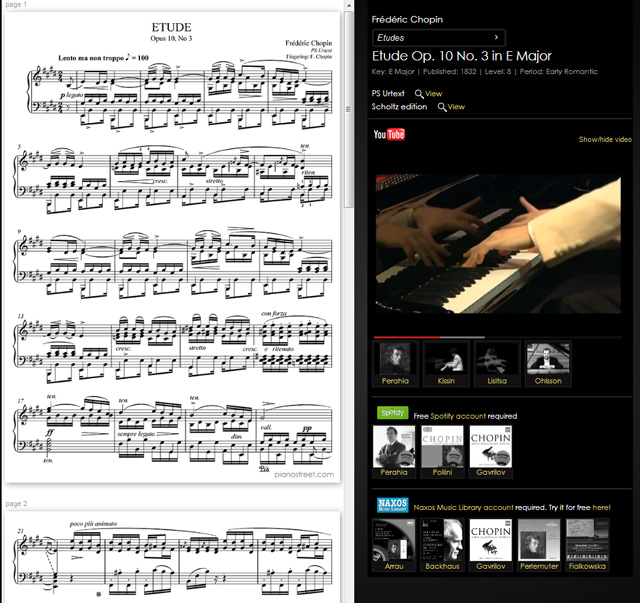Click the splitter grip beside the score
The height and width of the screenshot is (603, 640).
click(348, 109)
